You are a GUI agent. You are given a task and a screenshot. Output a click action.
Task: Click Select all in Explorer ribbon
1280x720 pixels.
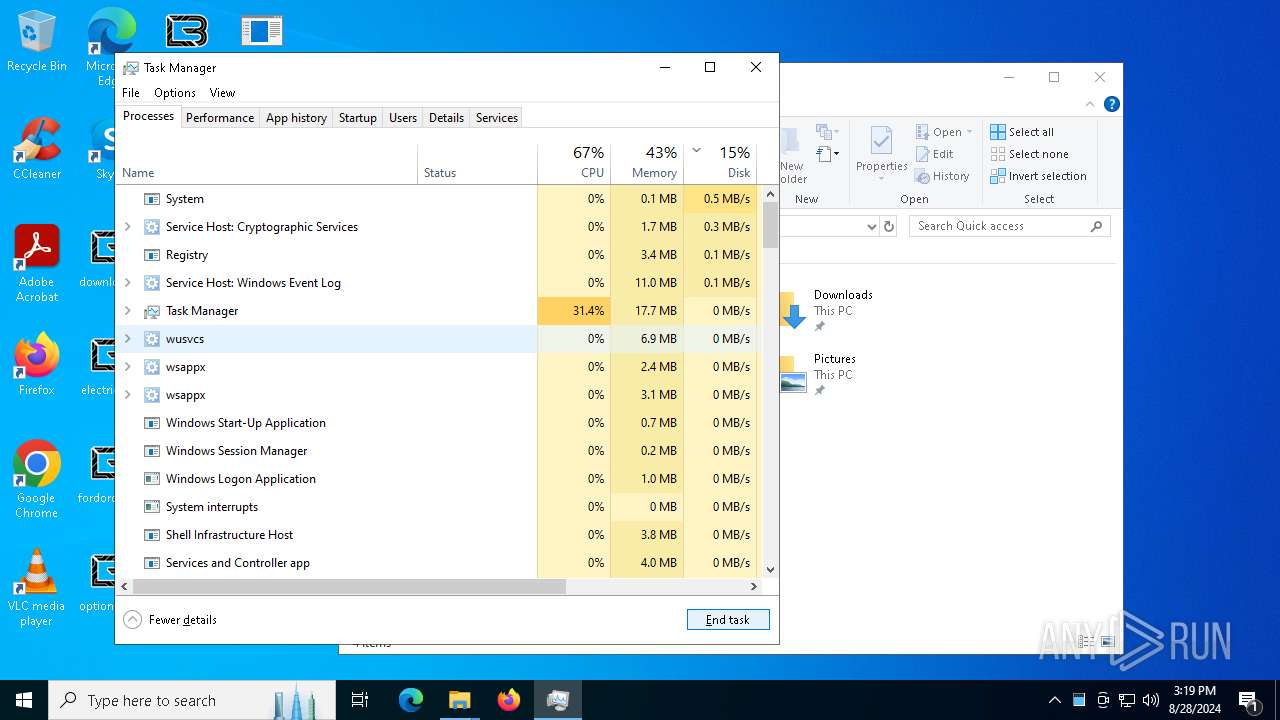click(x=1022, y=132)
